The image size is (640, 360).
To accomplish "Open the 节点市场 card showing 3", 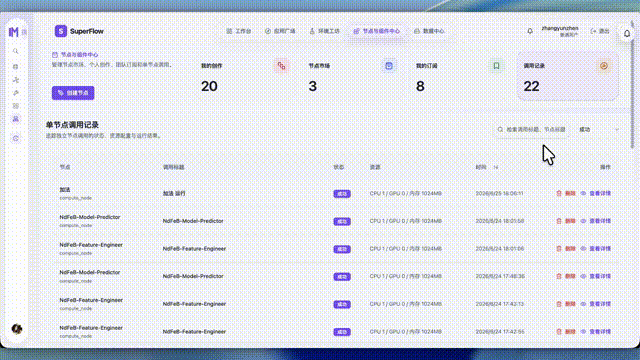I will tap(352, 76).
